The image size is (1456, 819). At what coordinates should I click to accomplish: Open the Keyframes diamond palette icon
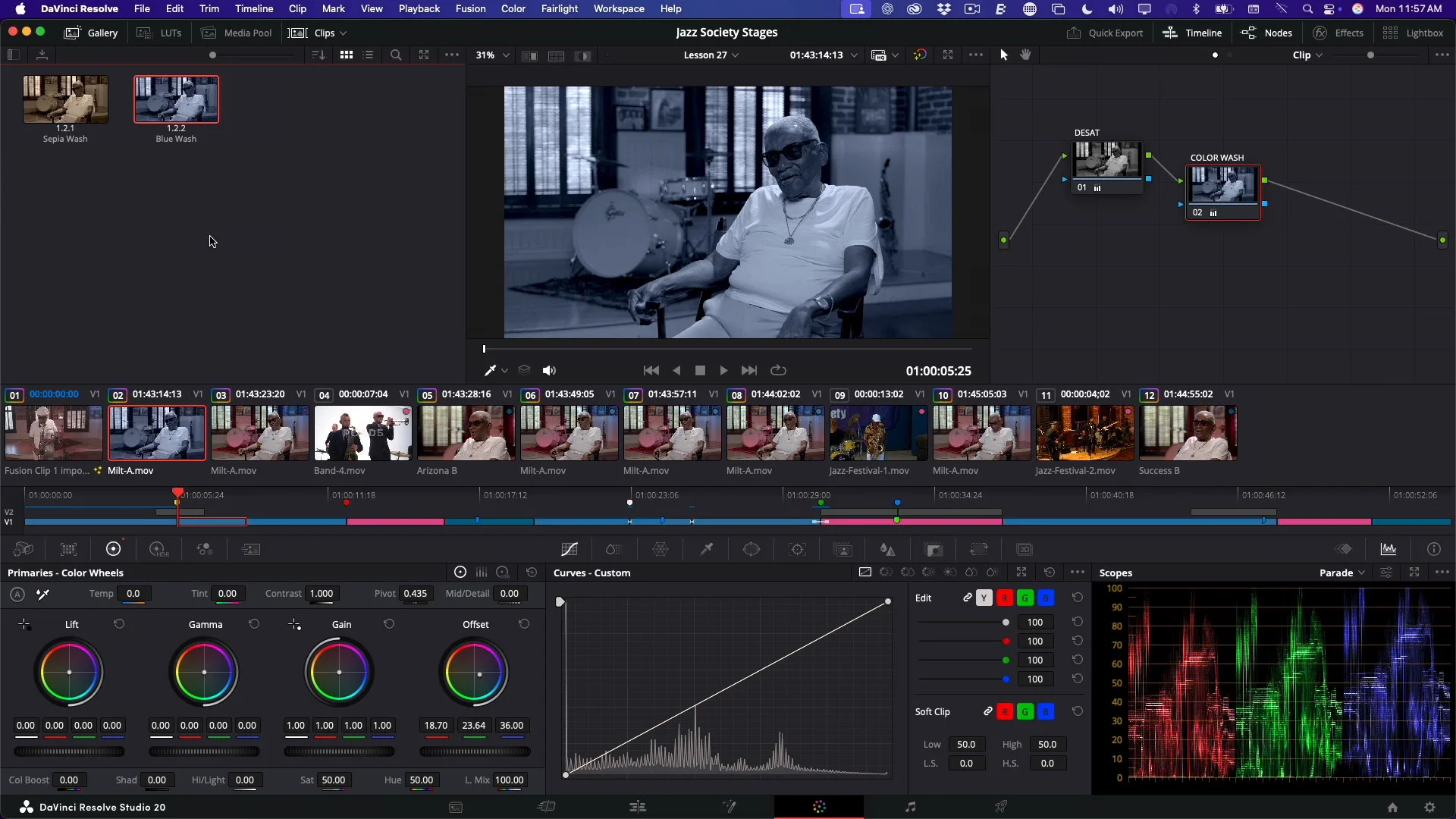pyautogui.click(x=1344, y=549)
